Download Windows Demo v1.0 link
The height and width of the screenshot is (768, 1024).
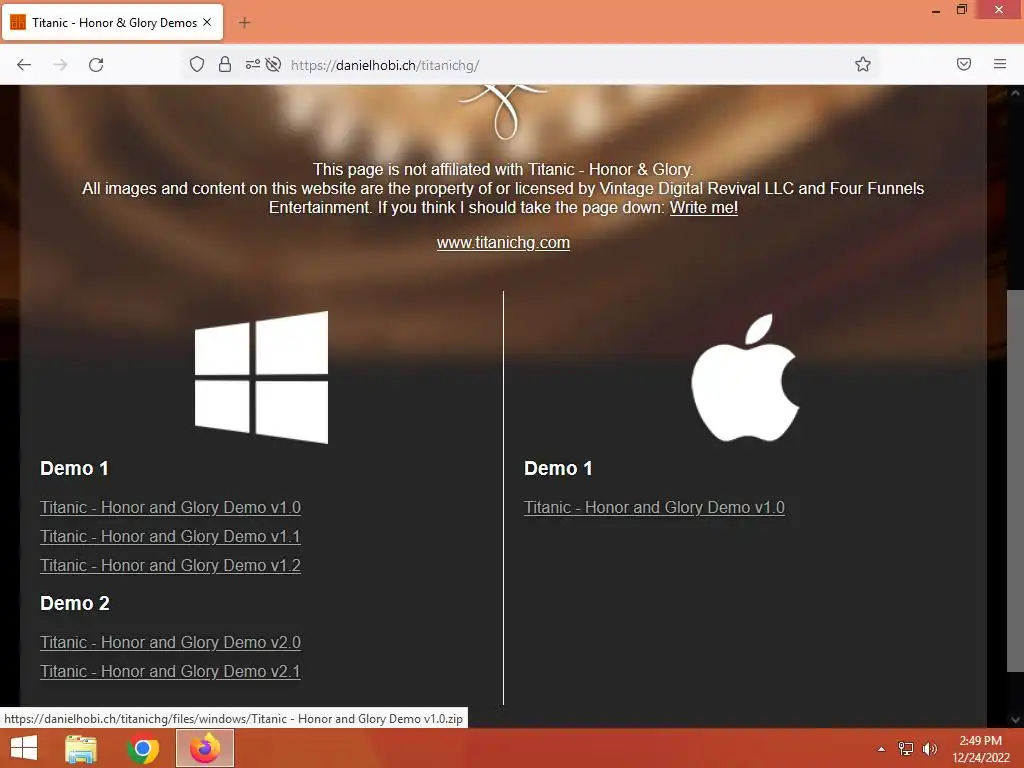pyautogui.click(x=170, y=507)
